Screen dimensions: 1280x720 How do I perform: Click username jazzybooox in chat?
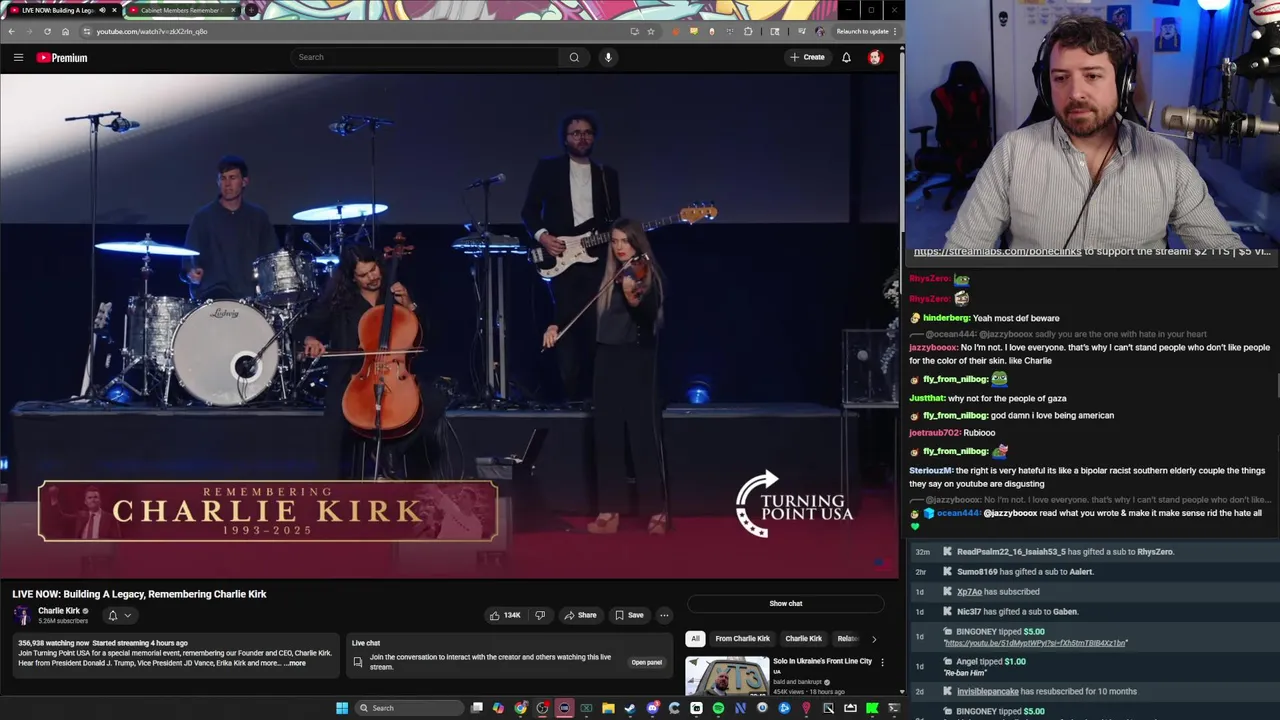point(933,347)
